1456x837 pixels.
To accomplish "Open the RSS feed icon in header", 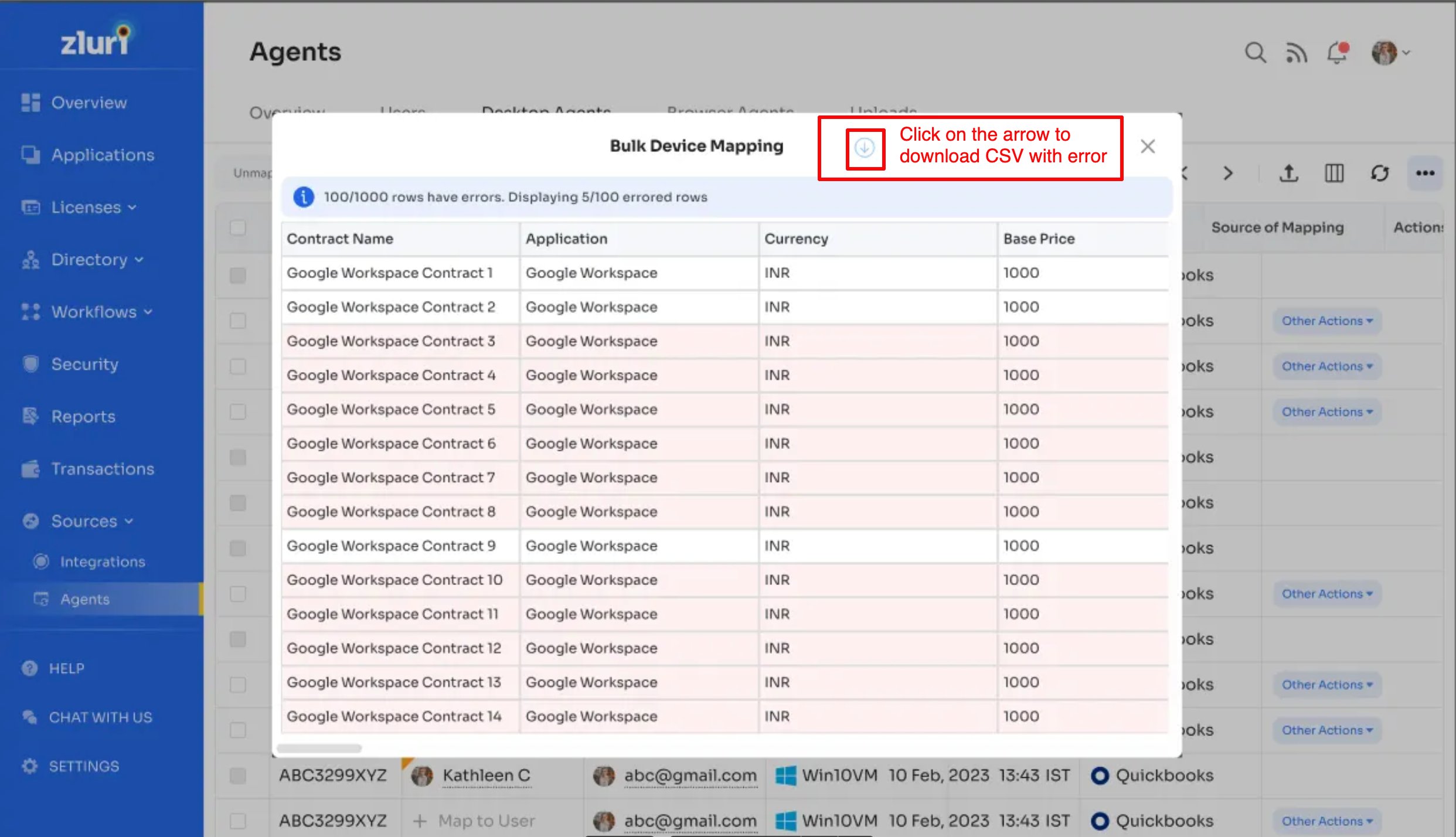I will [1296, 53].
